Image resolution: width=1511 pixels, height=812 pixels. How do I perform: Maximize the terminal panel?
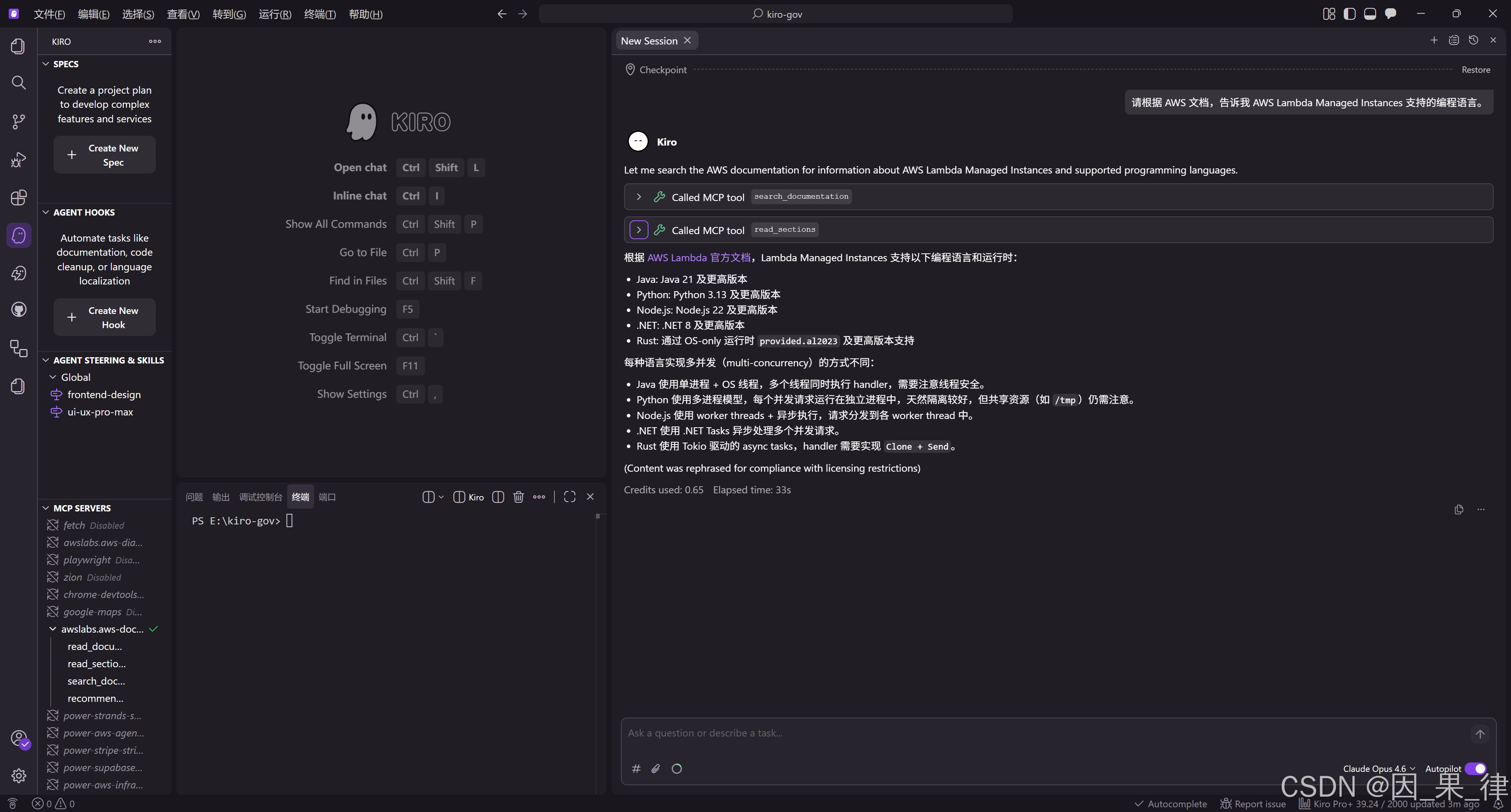pos(569,496)
